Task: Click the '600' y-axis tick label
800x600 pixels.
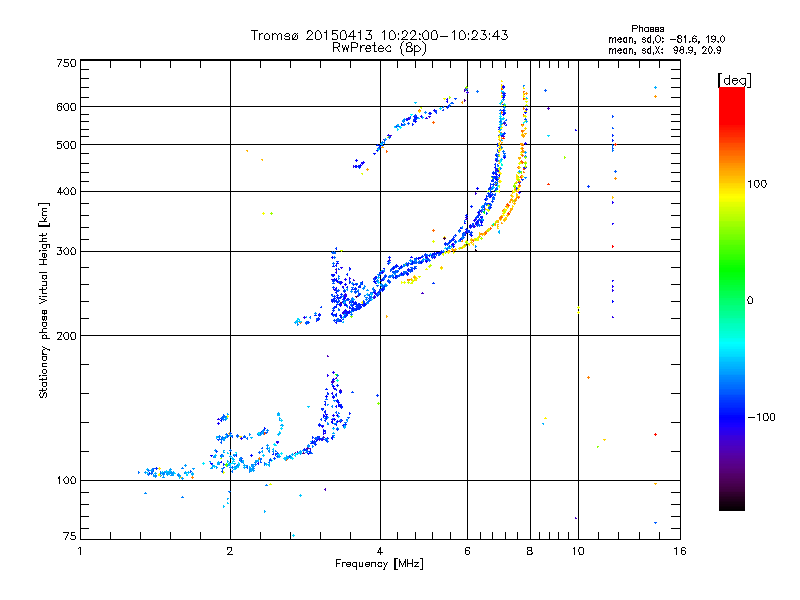Action: [67, 107]
